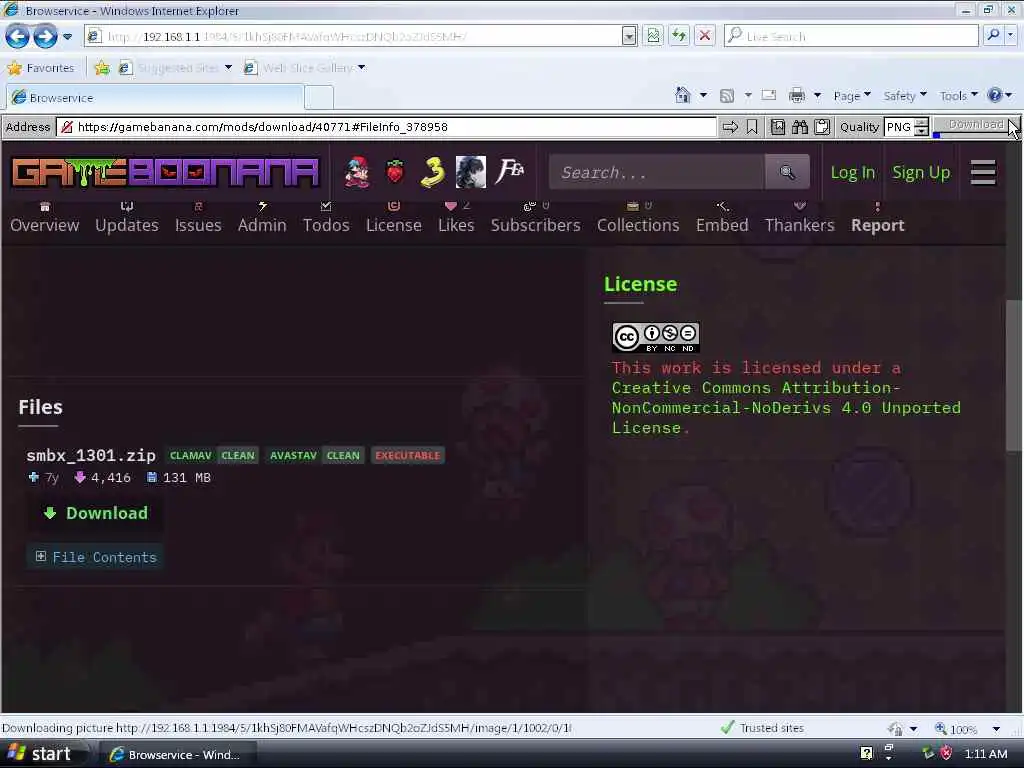The width and height of the screenshot is (1024, 768).
Task: Open the Creative Commons license text link
Action: (x=786, y=408)
